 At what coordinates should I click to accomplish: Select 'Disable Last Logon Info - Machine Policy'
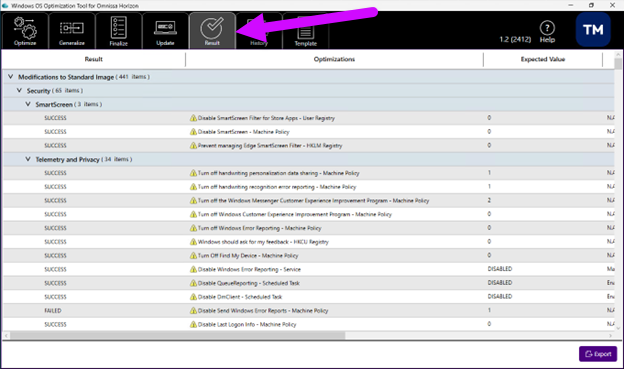pyautogui.click(x=247, y=324)
